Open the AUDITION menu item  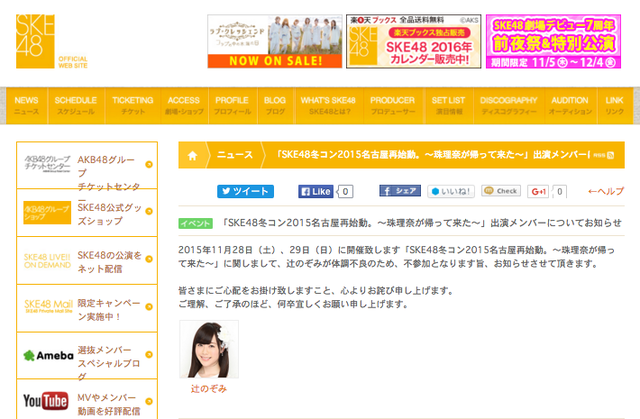[570, 105]
